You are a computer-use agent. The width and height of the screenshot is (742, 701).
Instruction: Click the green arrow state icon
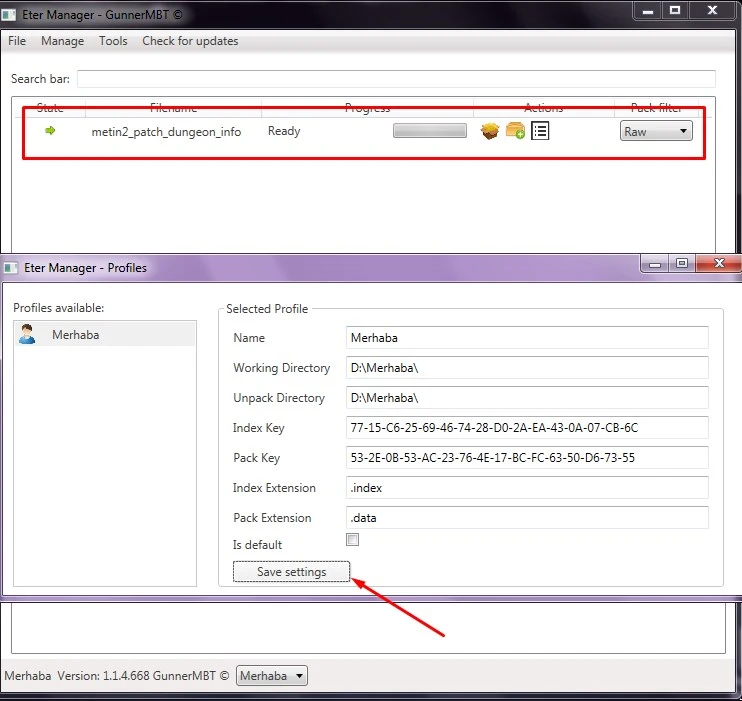[50, 130]
